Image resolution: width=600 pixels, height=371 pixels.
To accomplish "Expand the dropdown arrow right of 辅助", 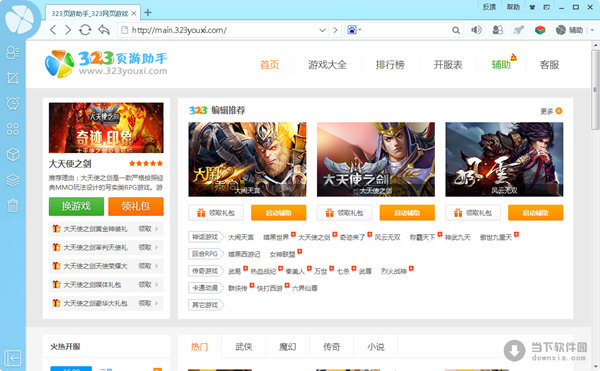I will point(592,30).
